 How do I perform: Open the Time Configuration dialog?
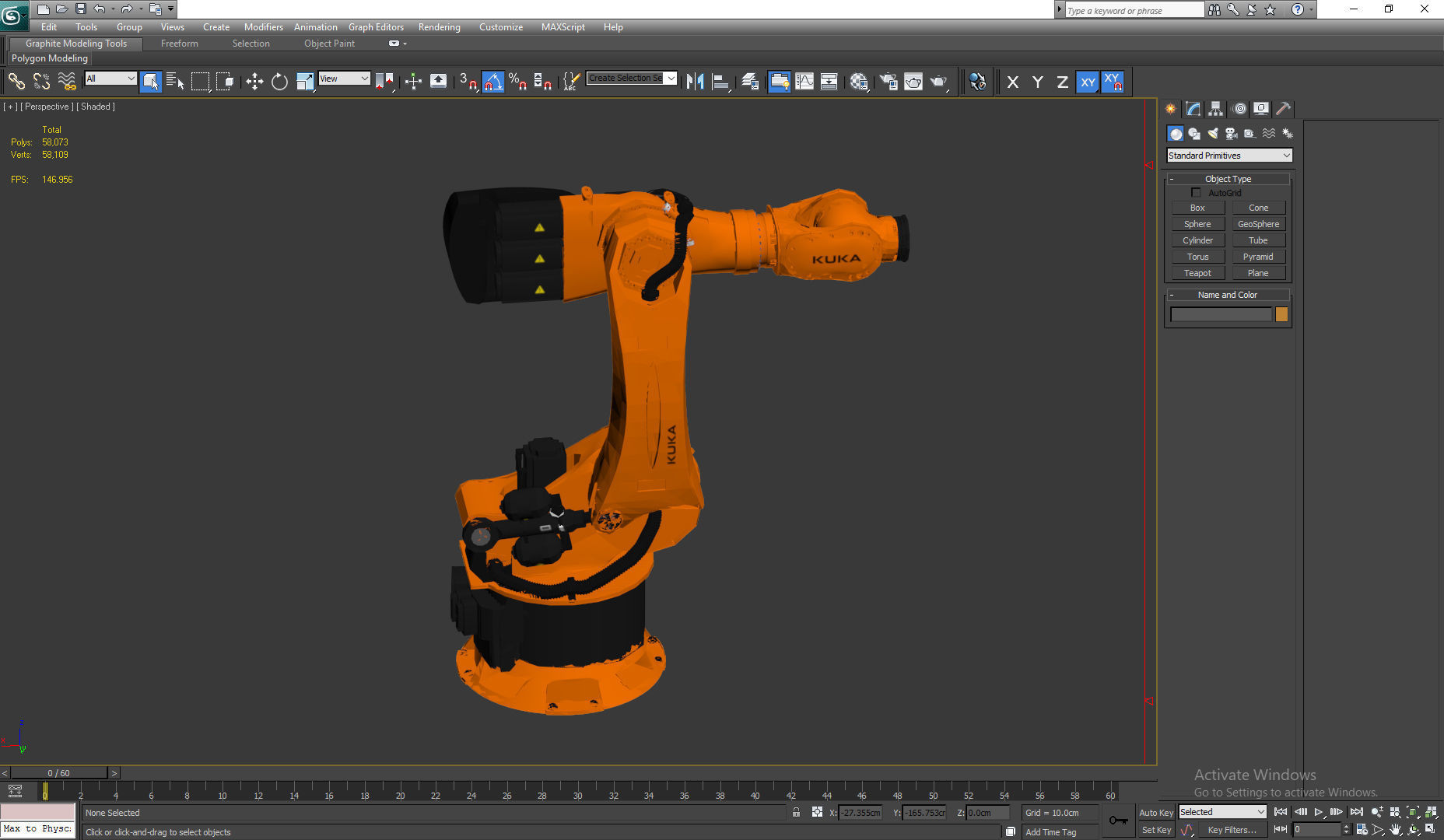[1362, 830]
